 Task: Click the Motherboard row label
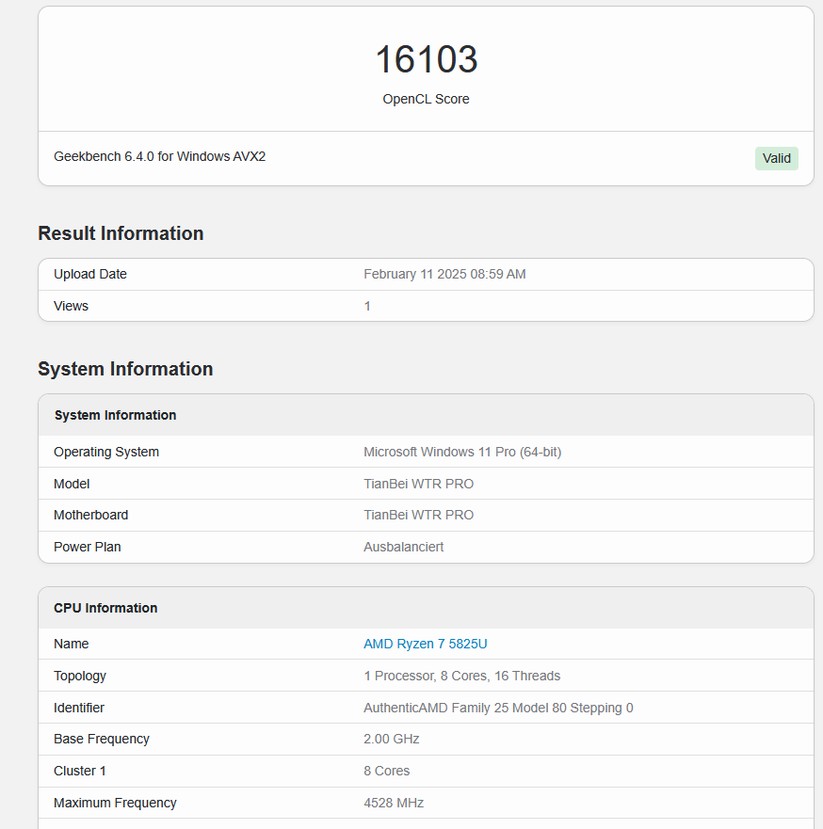91,515
